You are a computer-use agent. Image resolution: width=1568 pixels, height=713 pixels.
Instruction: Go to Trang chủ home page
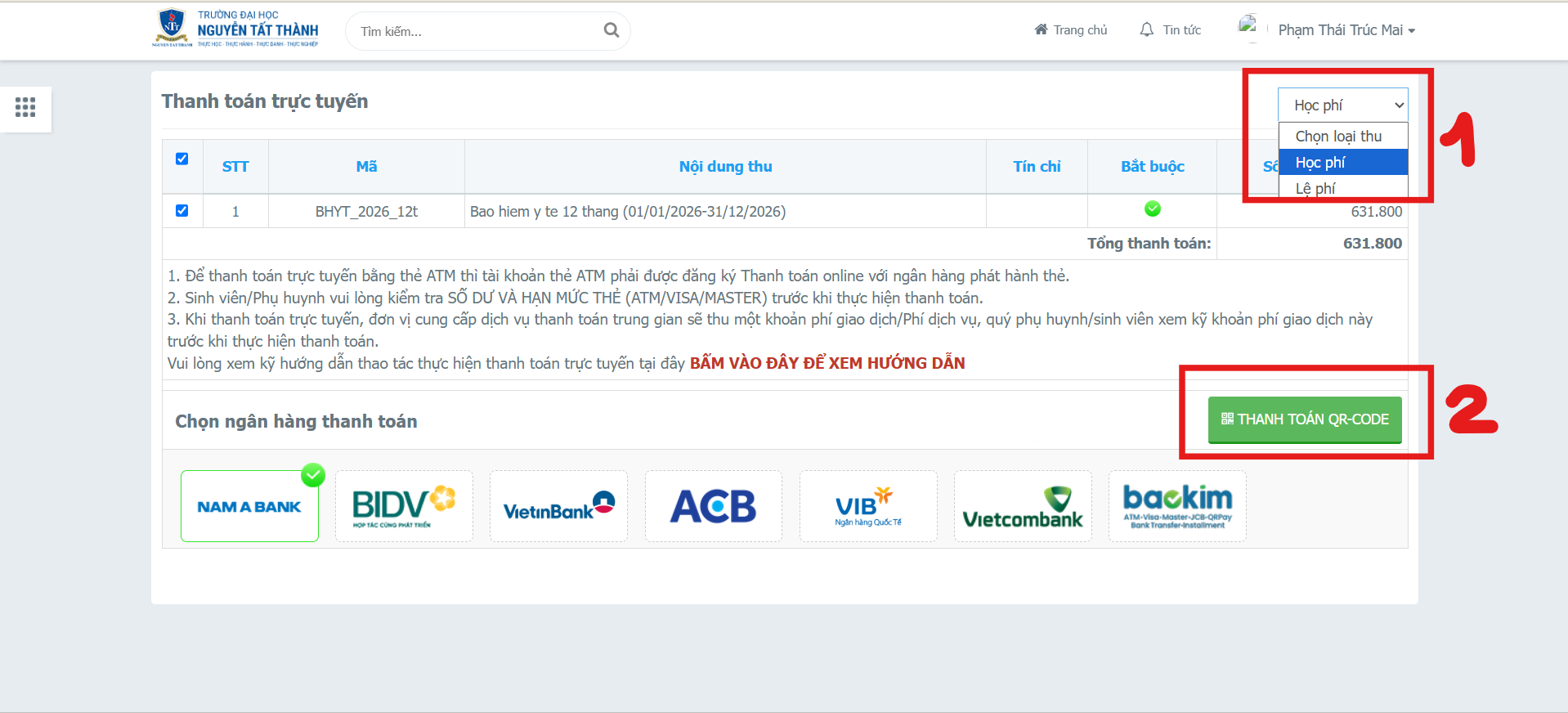[x=1071, y=30]
